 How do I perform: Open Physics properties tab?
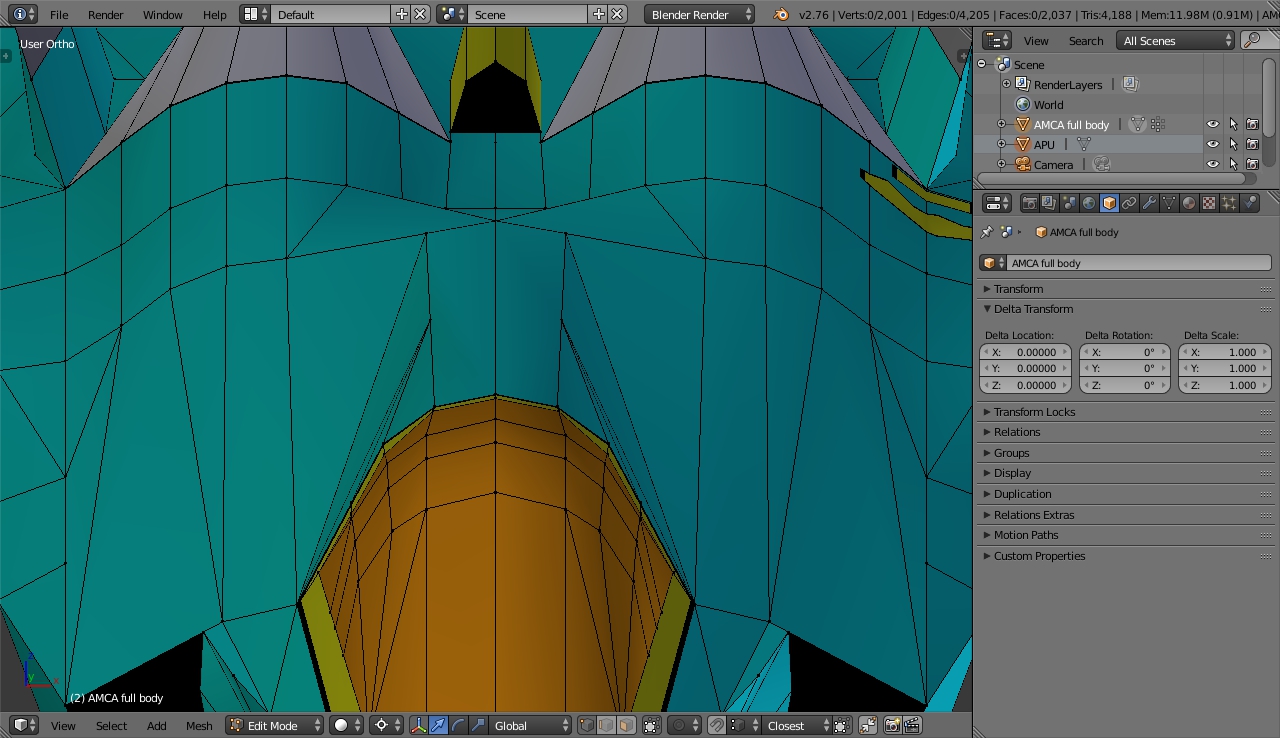click(x=1249, y=203)
